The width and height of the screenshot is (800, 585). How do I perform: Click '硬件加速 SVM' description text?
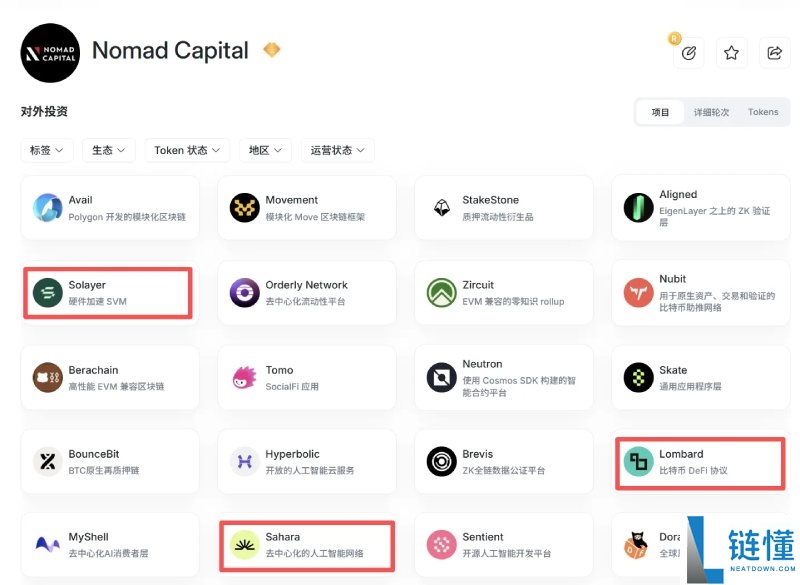[x=97, y=301]
